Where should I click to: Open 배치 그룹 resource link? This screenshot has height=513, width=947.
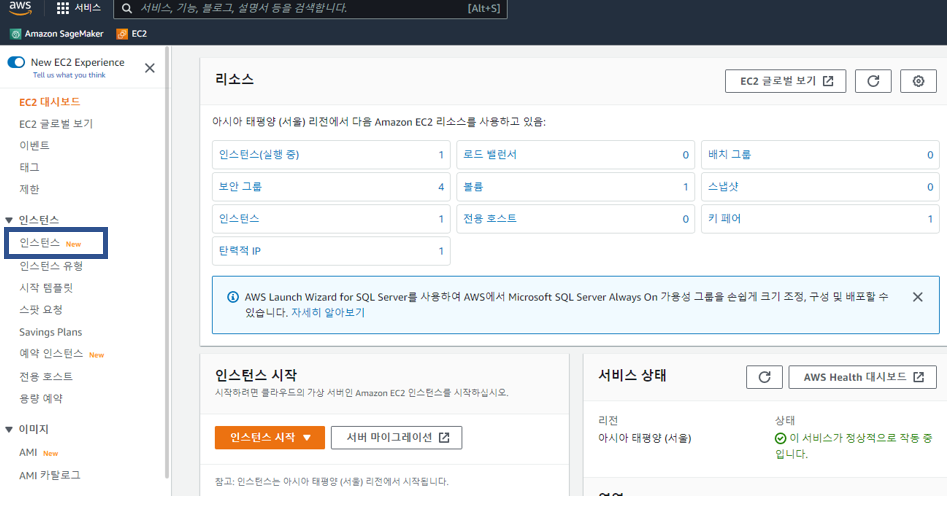[x=729, y=154]
